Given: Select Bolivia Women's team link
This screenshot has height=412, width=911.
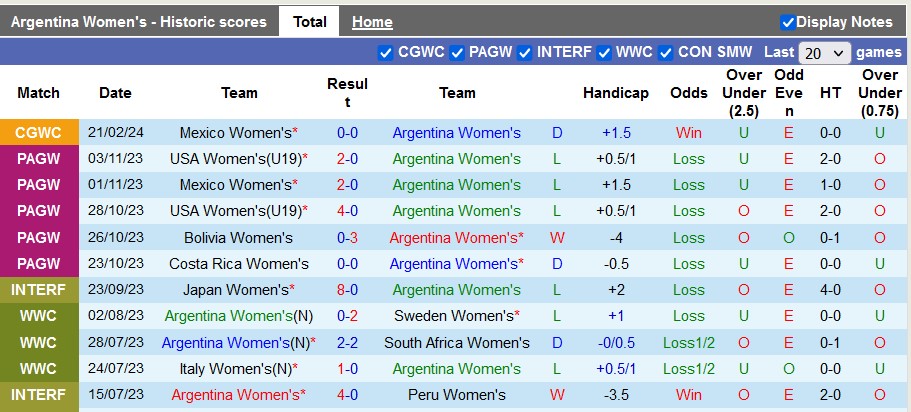Looking at the screenshot, I should (x=238, y=237).
